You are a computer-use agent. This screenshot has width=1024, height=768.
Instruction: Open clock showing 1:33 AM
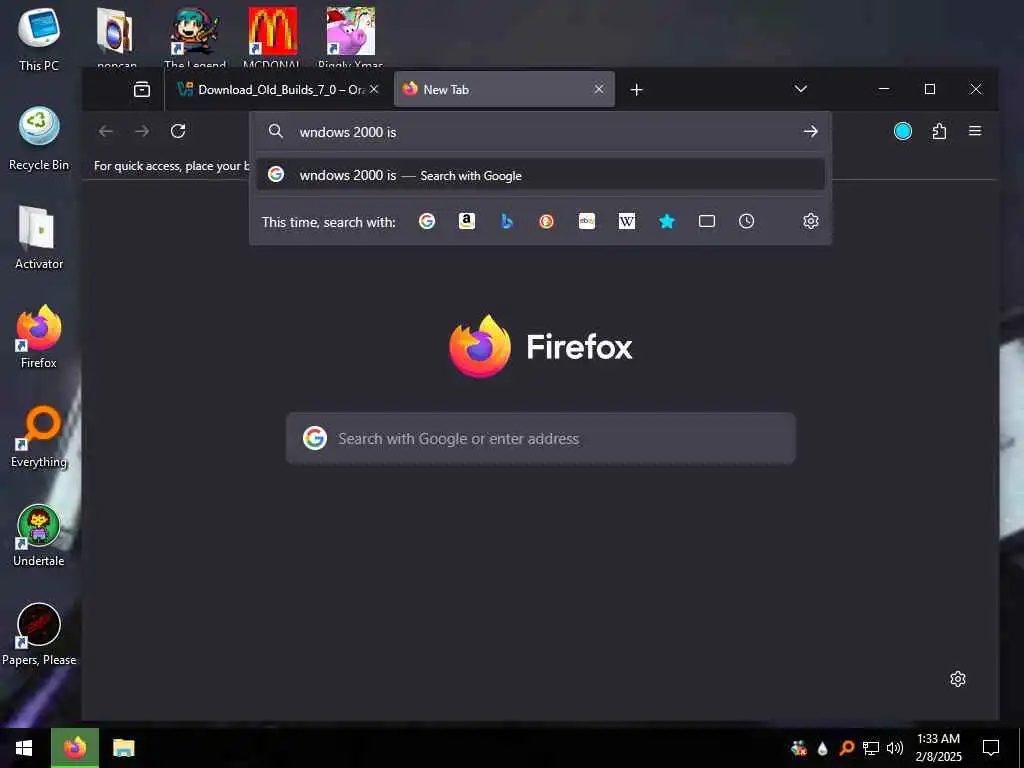(x=938, y=748)
